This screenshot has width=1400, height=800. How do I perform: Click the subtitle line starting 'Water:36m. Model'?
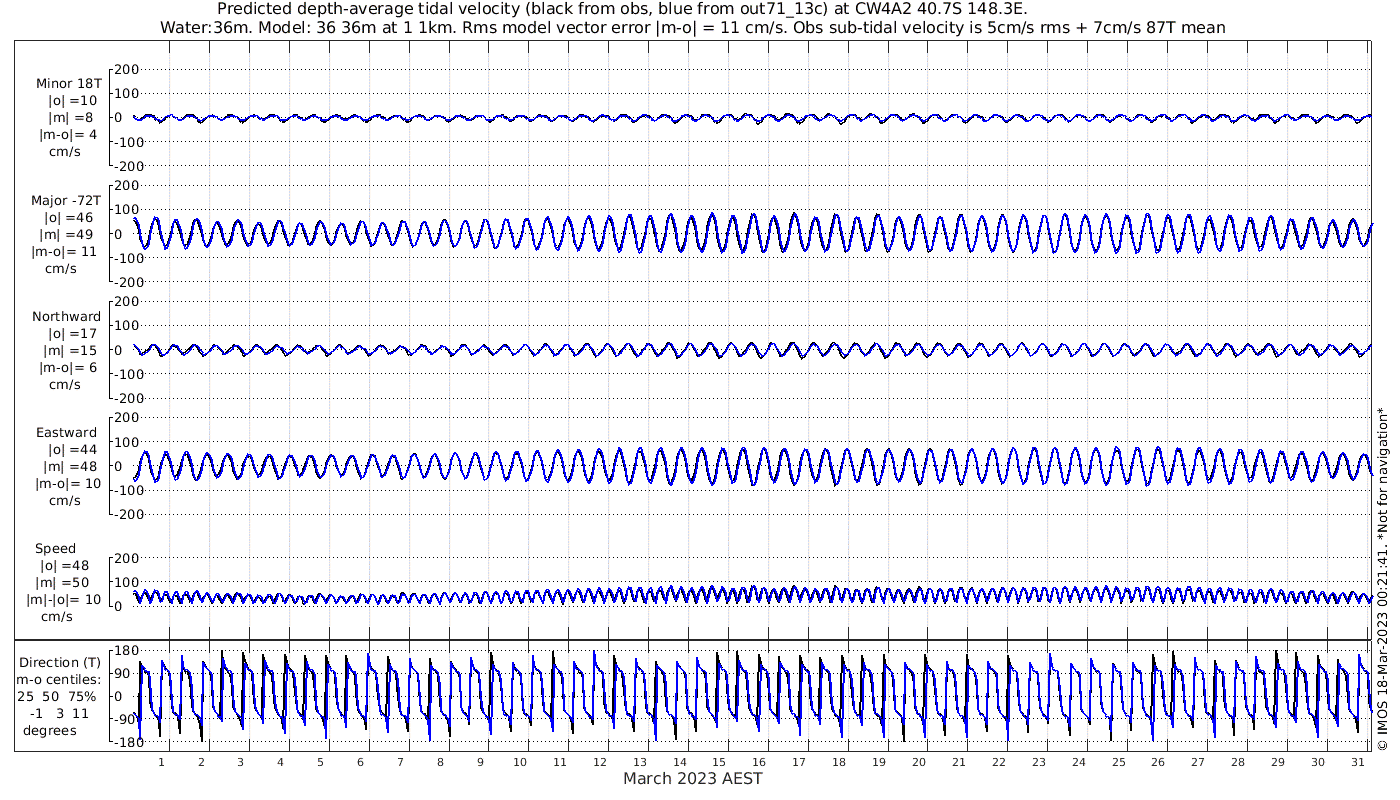coord(692,27)
